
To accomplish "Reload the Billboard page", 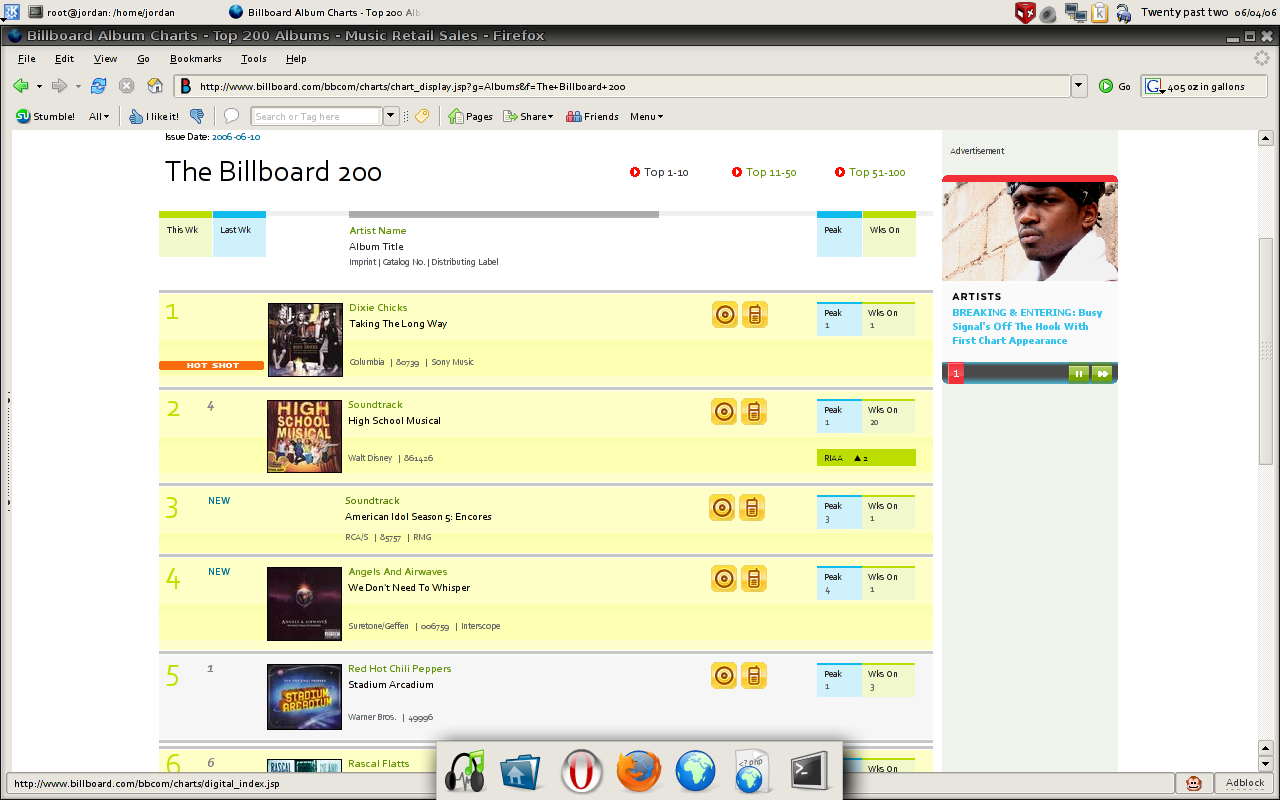I will coord(99,86).
